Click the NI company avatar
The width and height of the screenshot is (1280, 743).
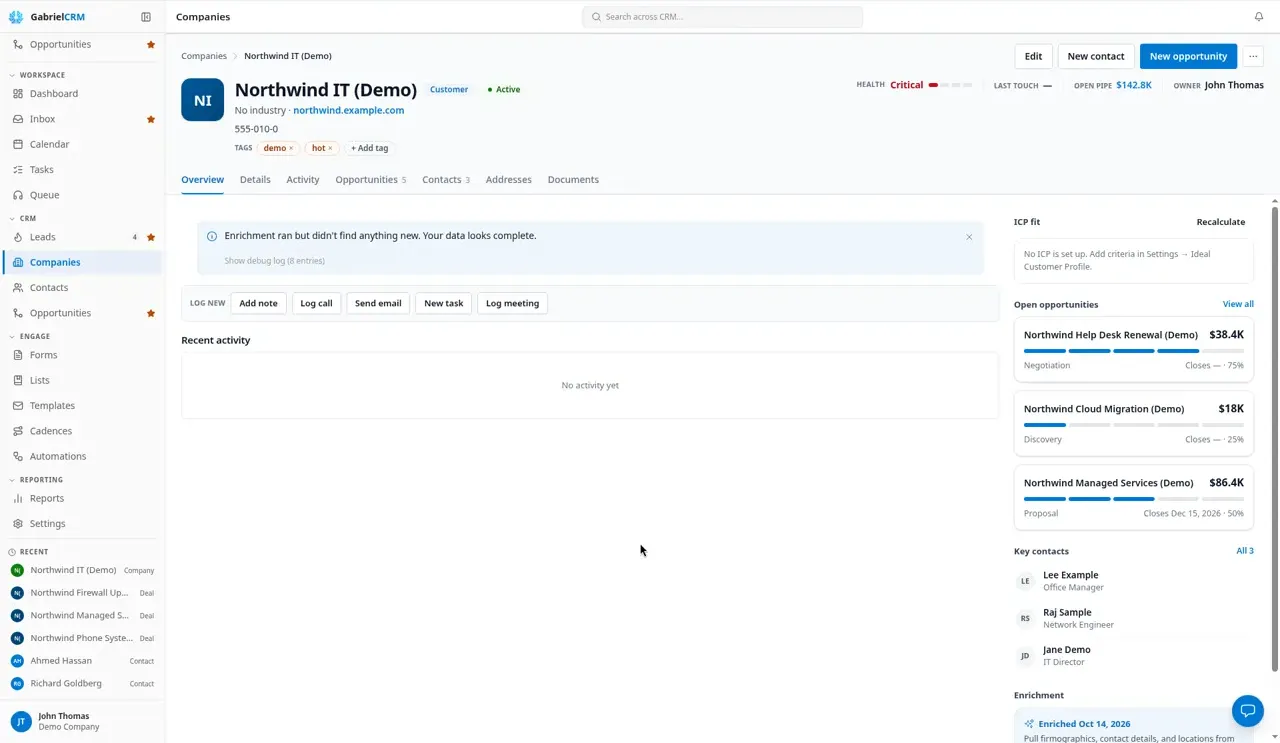202,100
